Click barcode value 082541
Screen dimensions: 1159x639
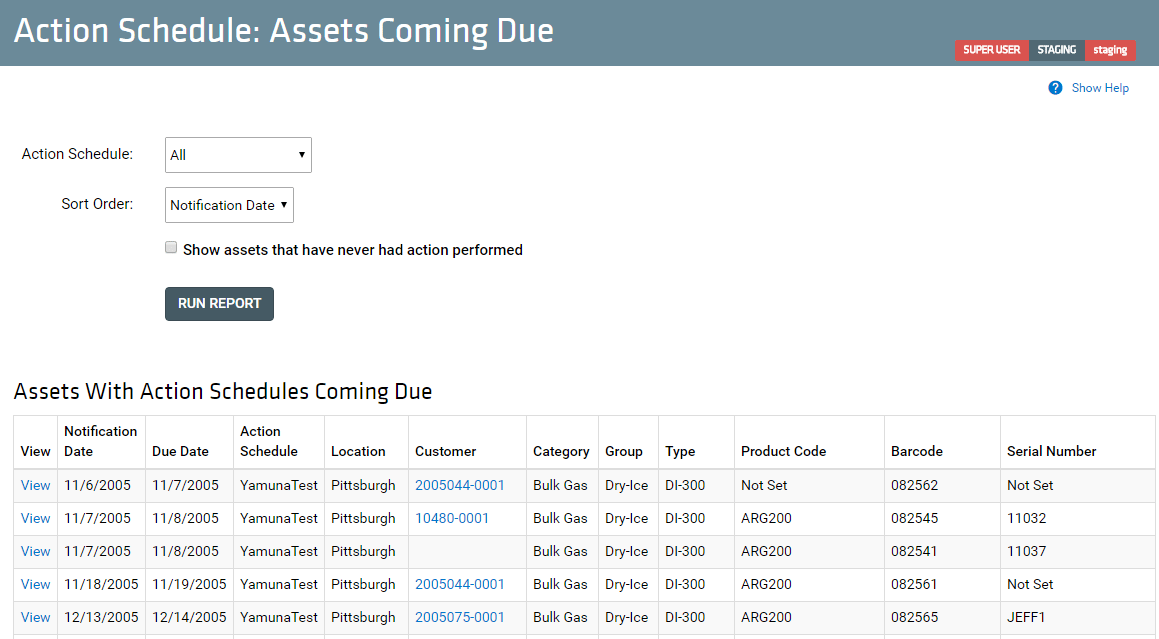[914, 551]
